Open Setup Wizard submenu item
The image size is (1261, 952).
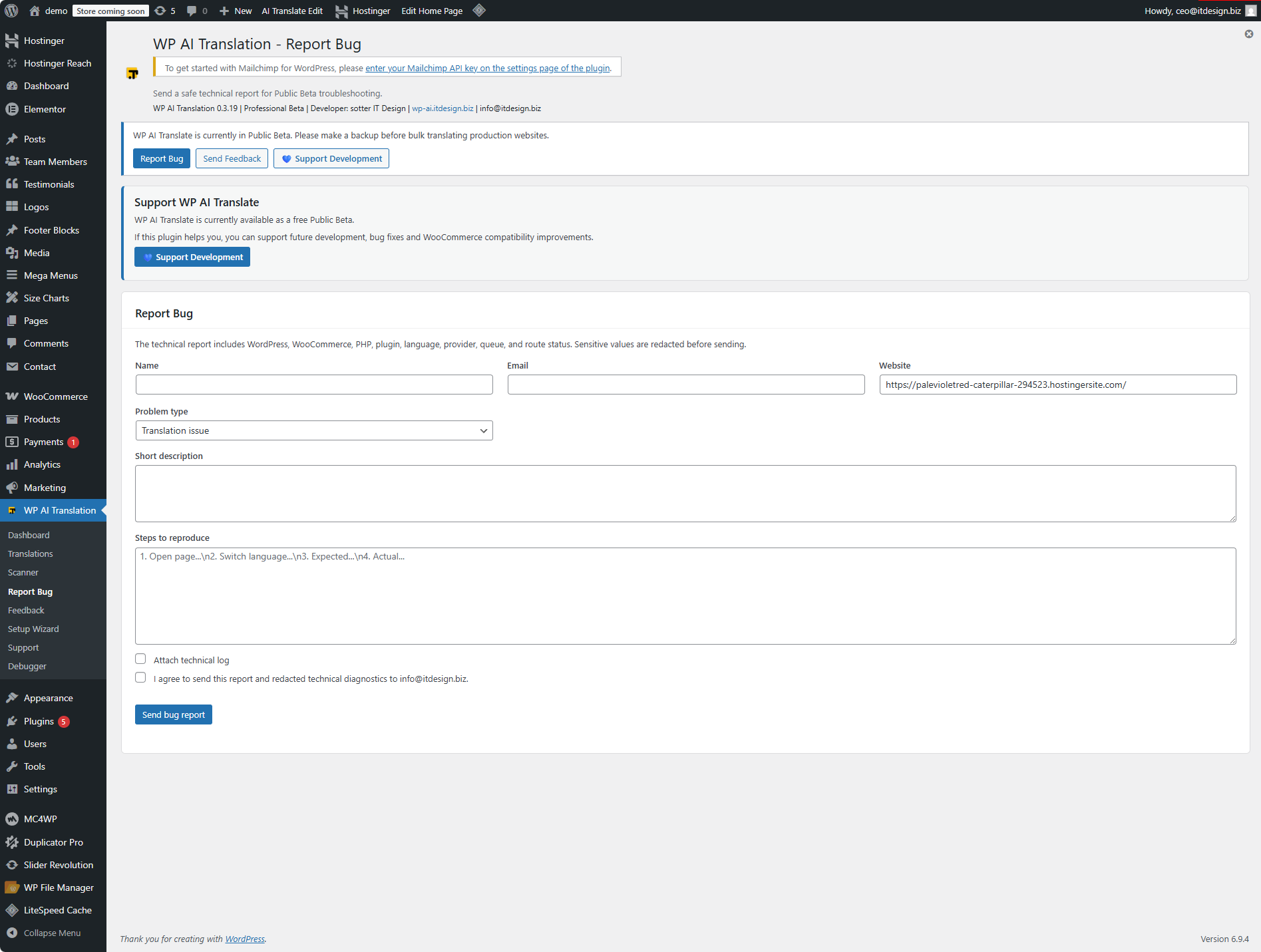pos(33,629)
